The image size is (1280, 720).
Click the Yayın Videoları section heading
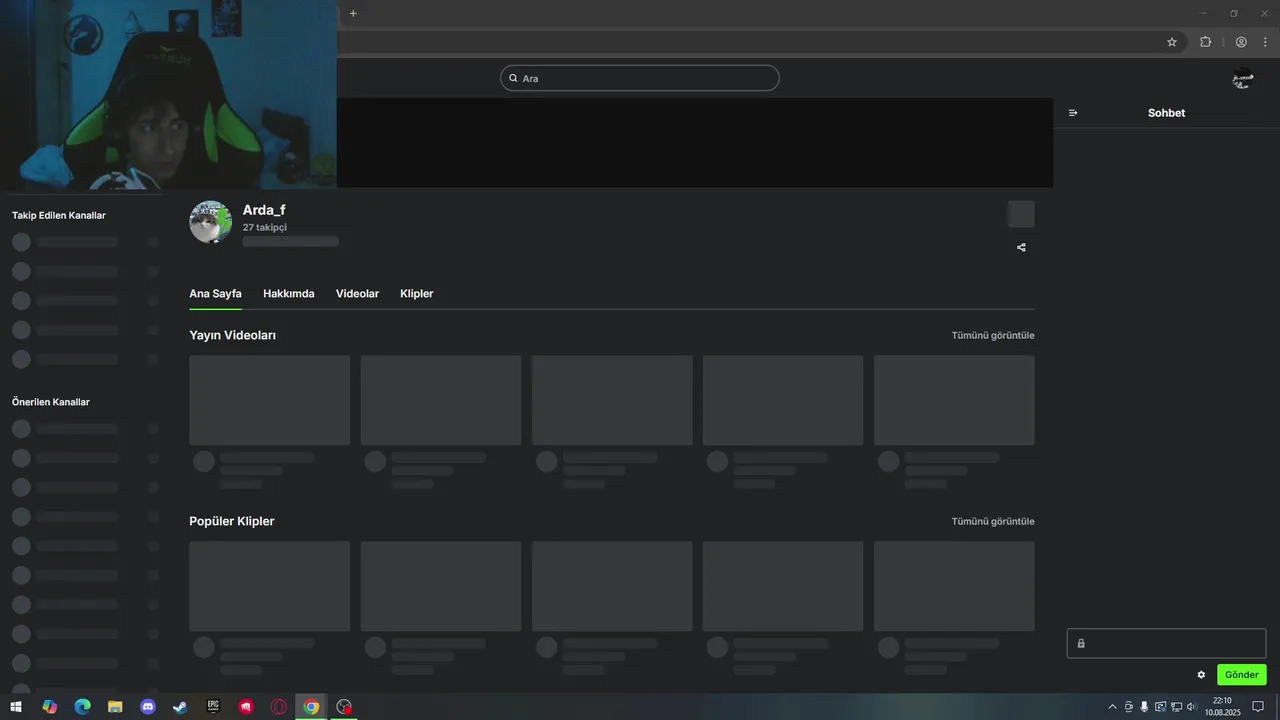click(232, 335)
